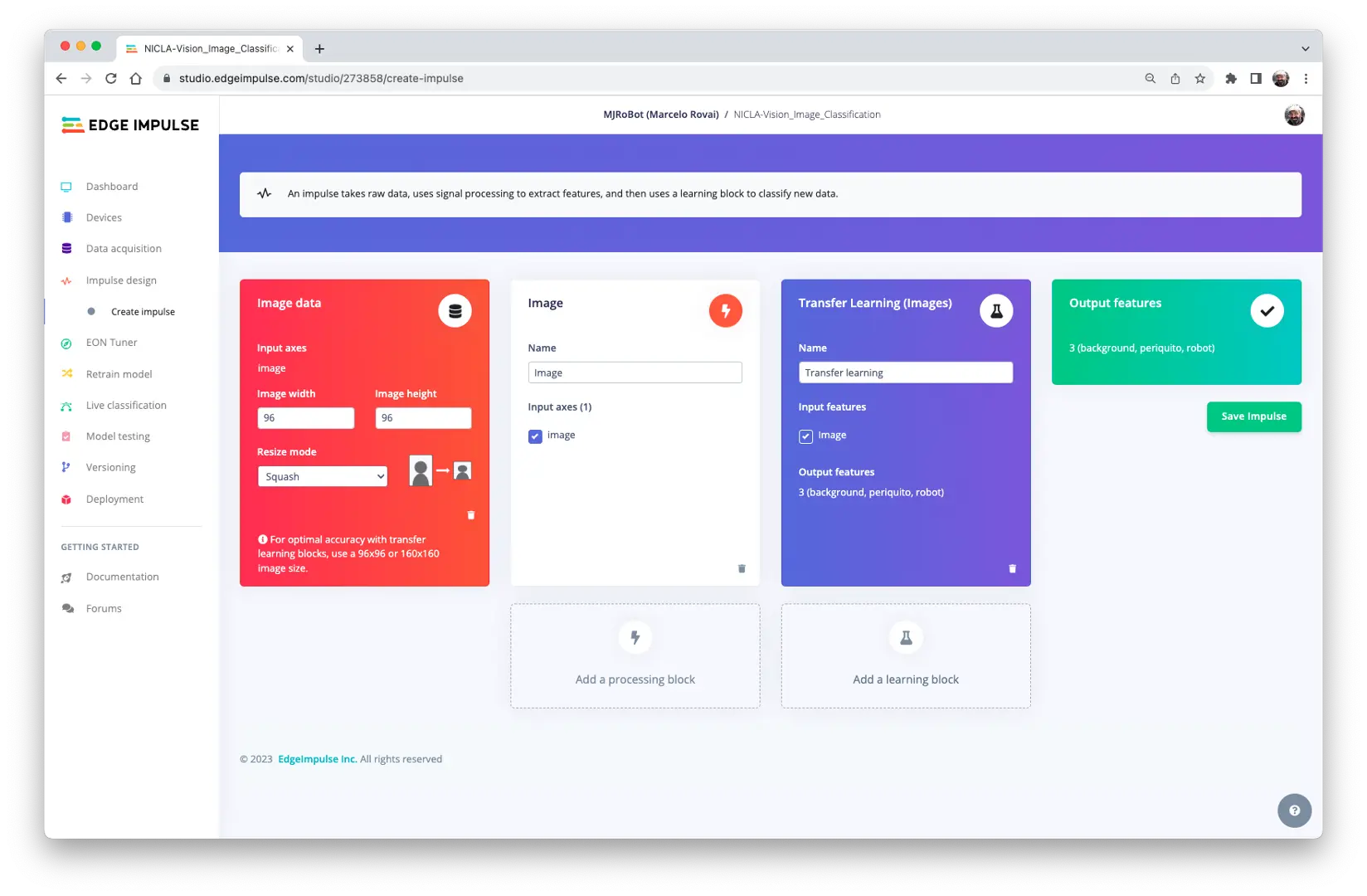Click trash icon in Image processing block
This screenshot has width=1367, height=896.
(x=742, y=568)
